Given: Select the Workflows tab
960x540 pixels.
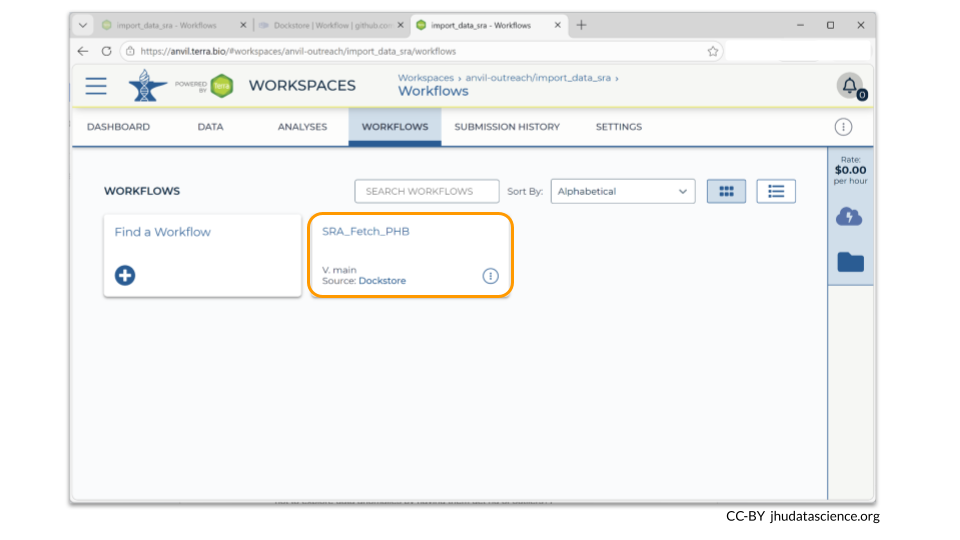Looking at the screenshot, I should pos(395,127).
